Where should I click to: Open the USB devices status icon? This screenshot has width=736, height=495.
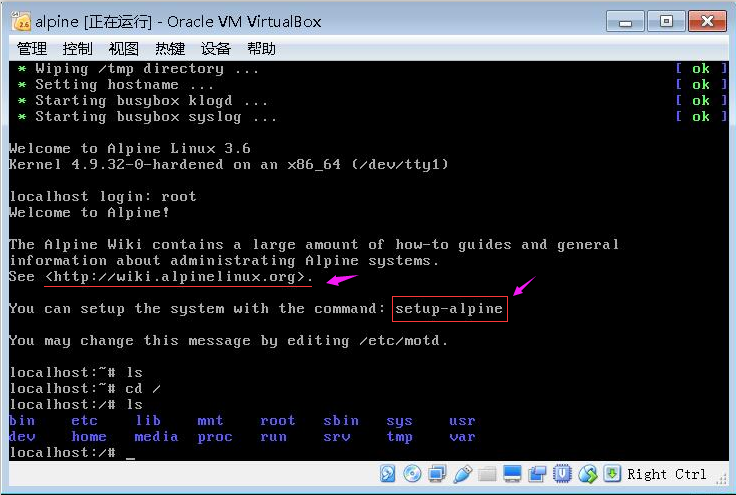coord(462,474)
